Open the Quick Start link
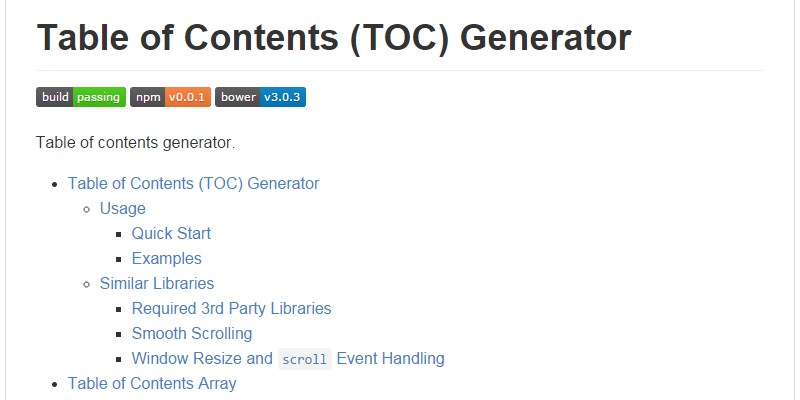 pyautogui.click(x=171, y=233)
